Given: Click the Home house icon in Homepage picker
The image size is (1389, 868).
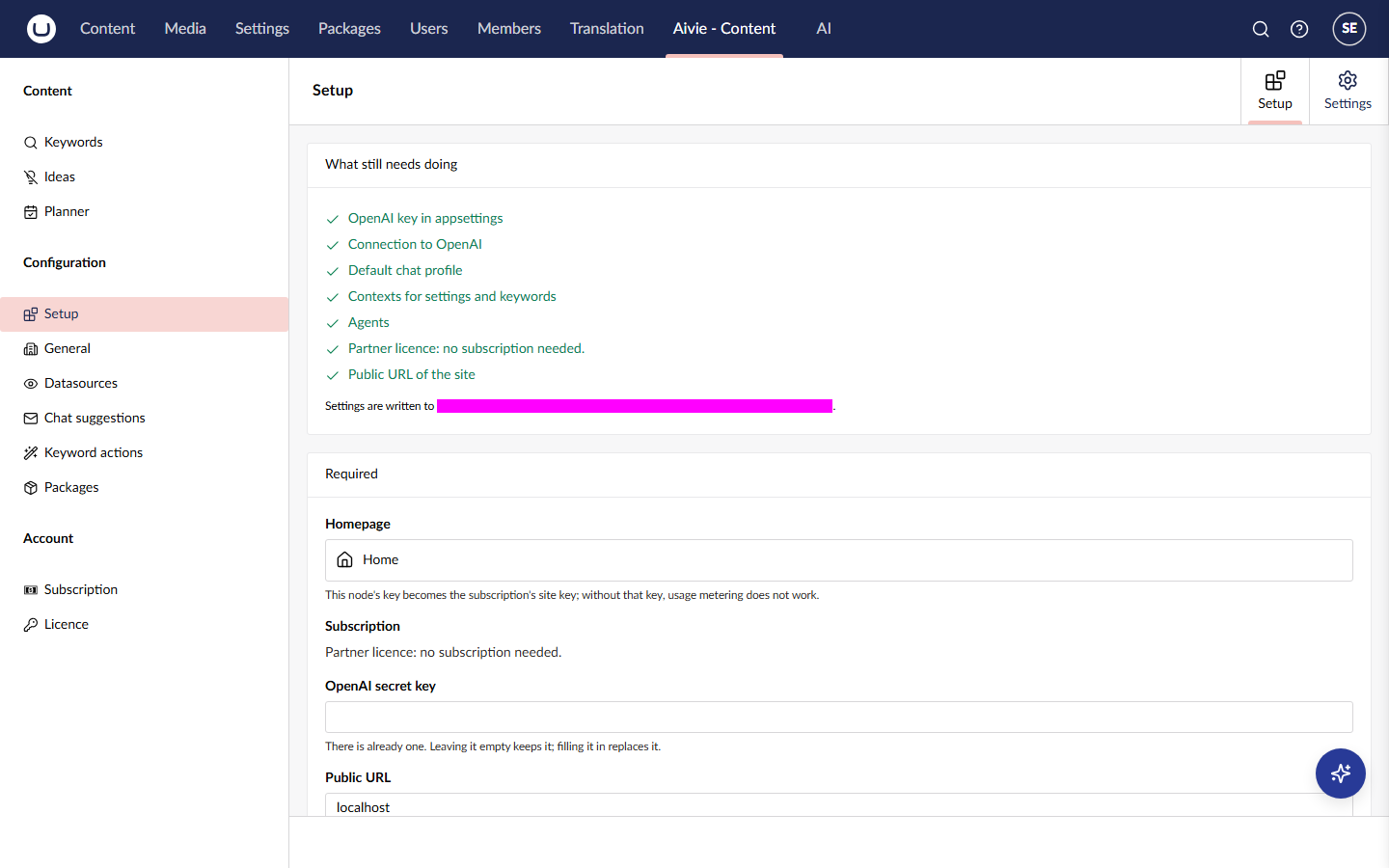Looking at the screenshot, I should (x=345, y=559).
